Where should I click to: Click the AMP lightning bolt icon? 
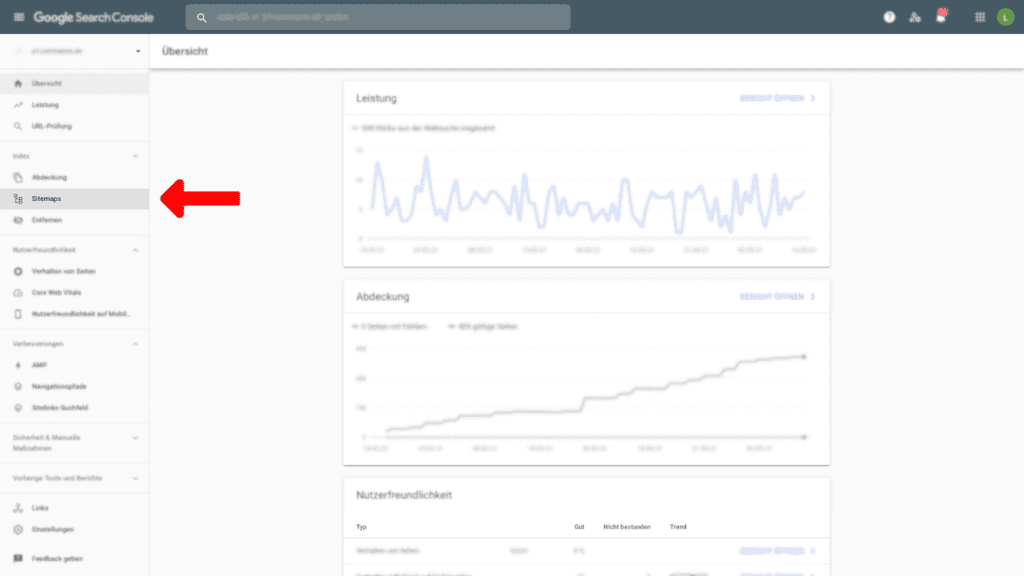point(18,365)
